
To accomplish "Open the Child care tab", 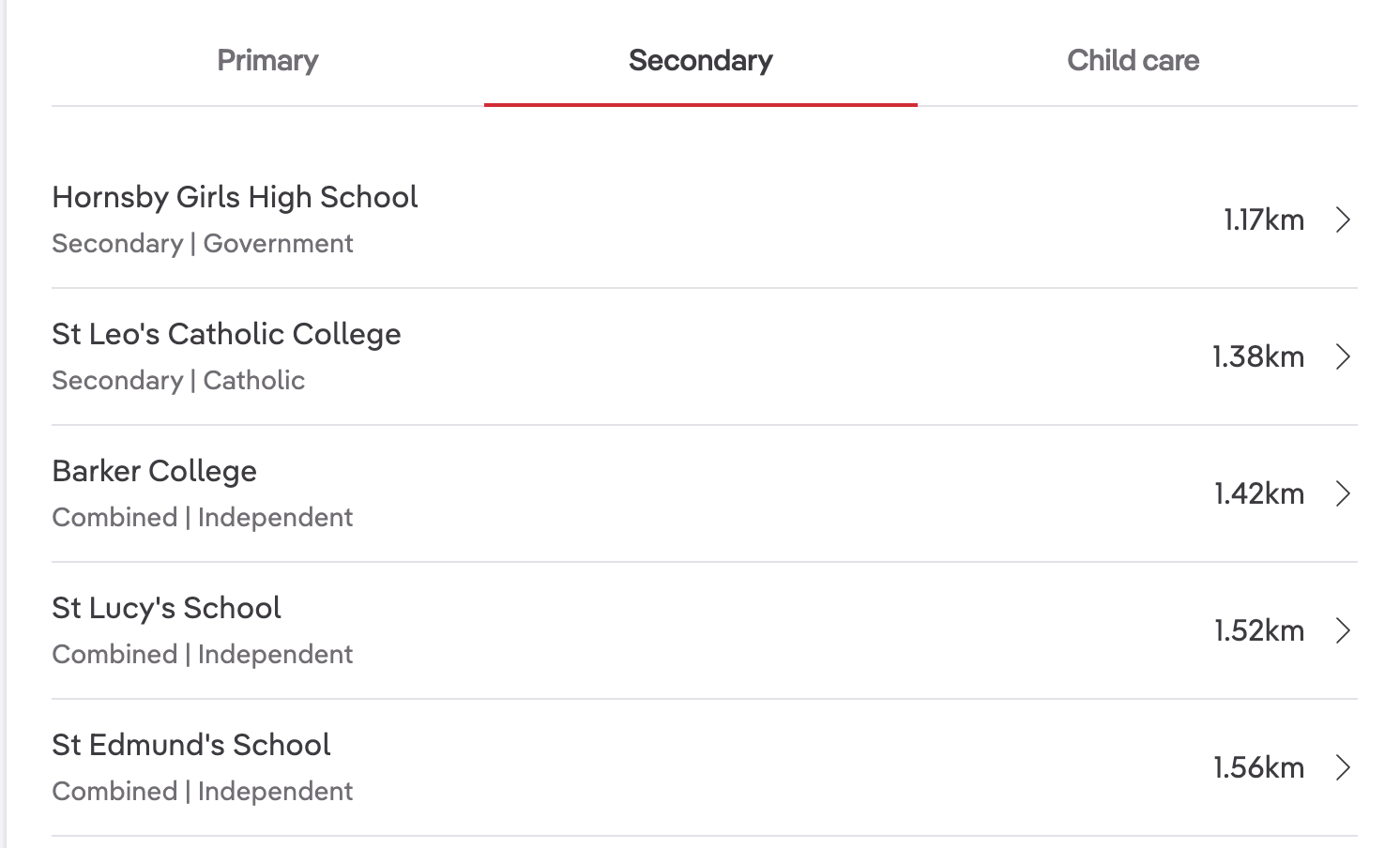I will pos(1133,61).
